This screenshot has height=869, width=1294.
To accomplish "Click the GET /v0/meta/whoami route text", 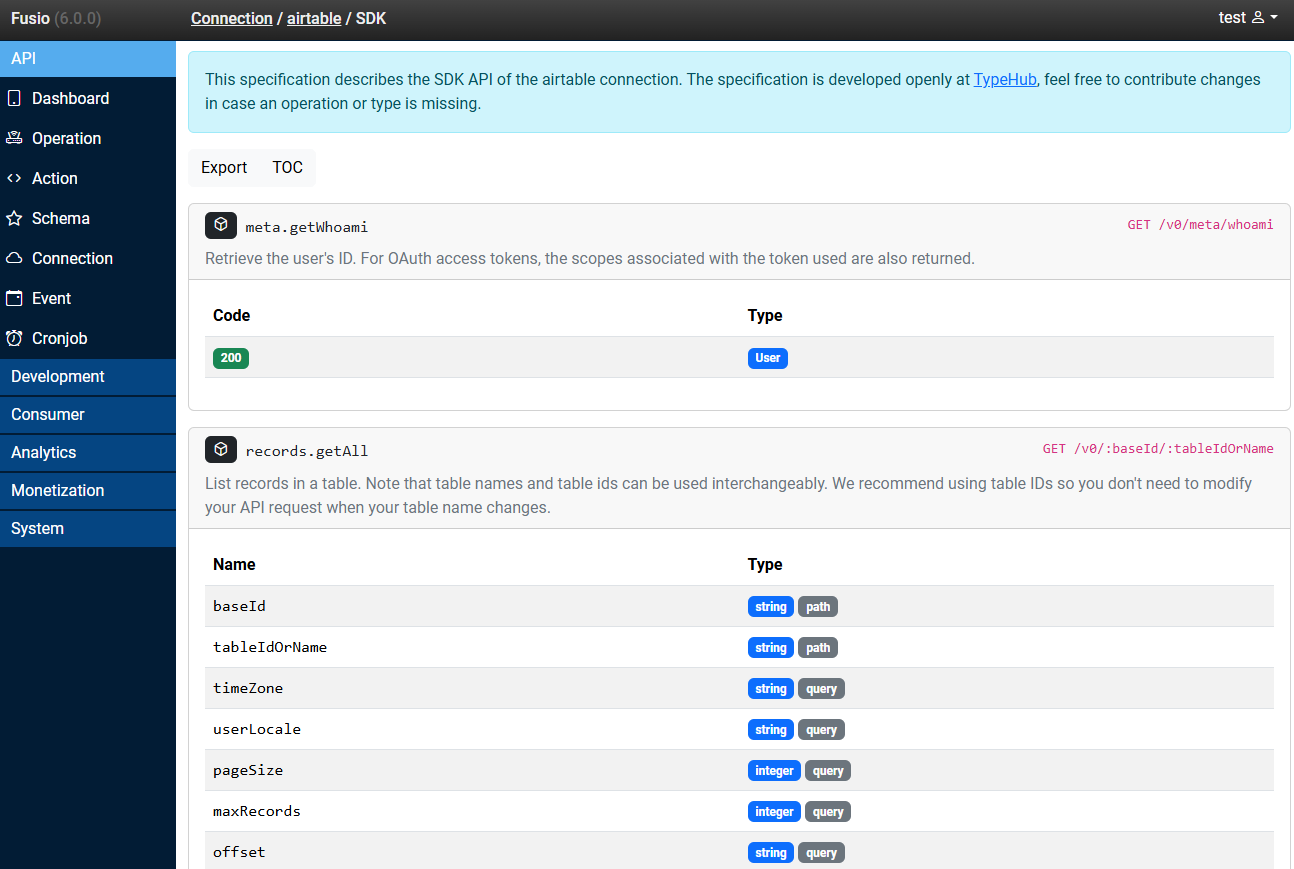I will (1201, 225).
